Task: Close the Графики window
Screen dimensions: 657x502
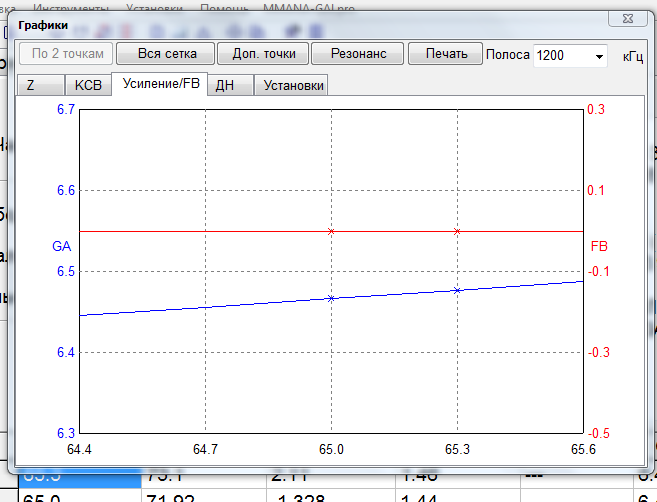Action: (x=627, y=19)
